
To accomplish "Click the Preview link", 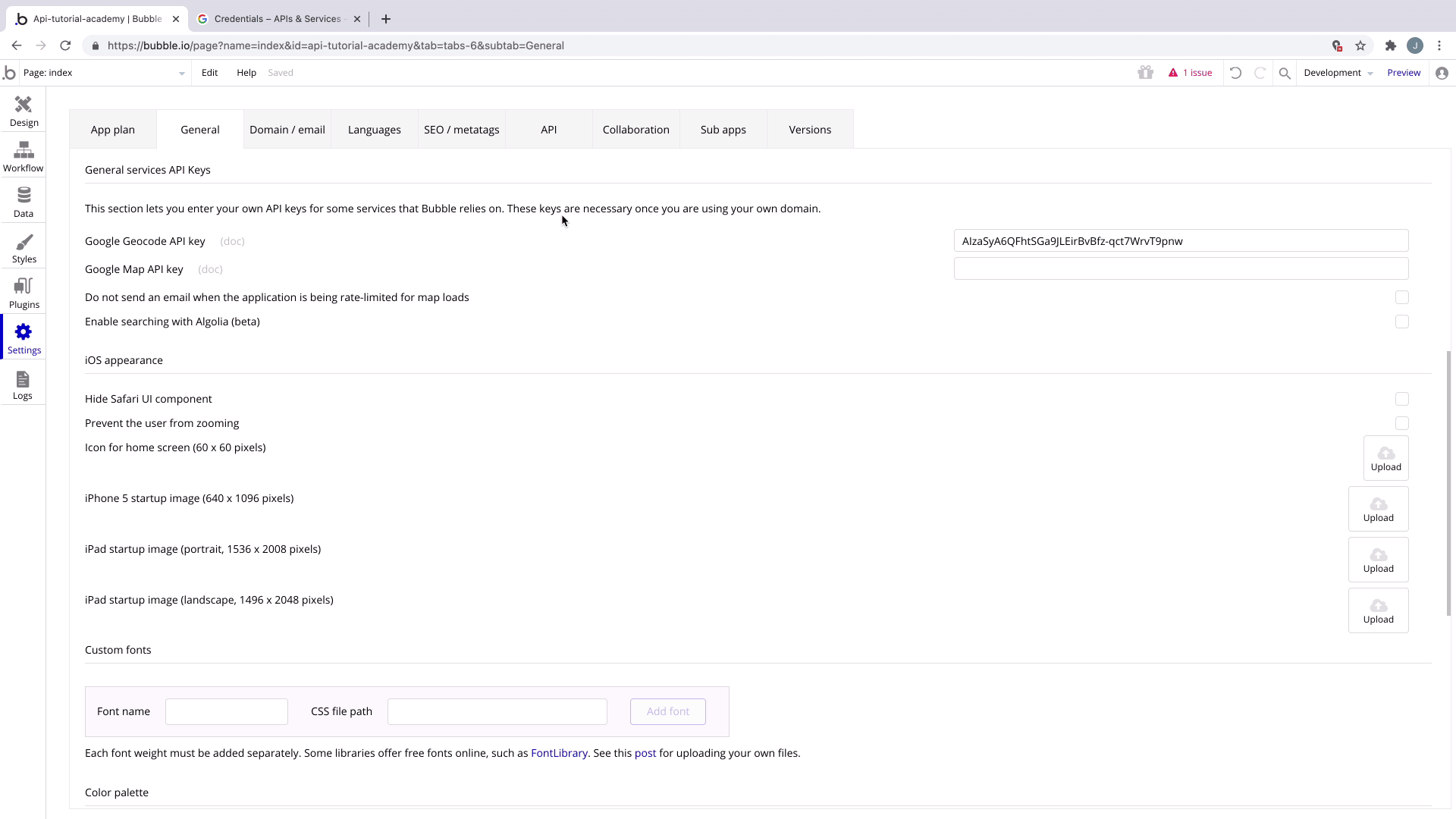I will (1403, 73).
